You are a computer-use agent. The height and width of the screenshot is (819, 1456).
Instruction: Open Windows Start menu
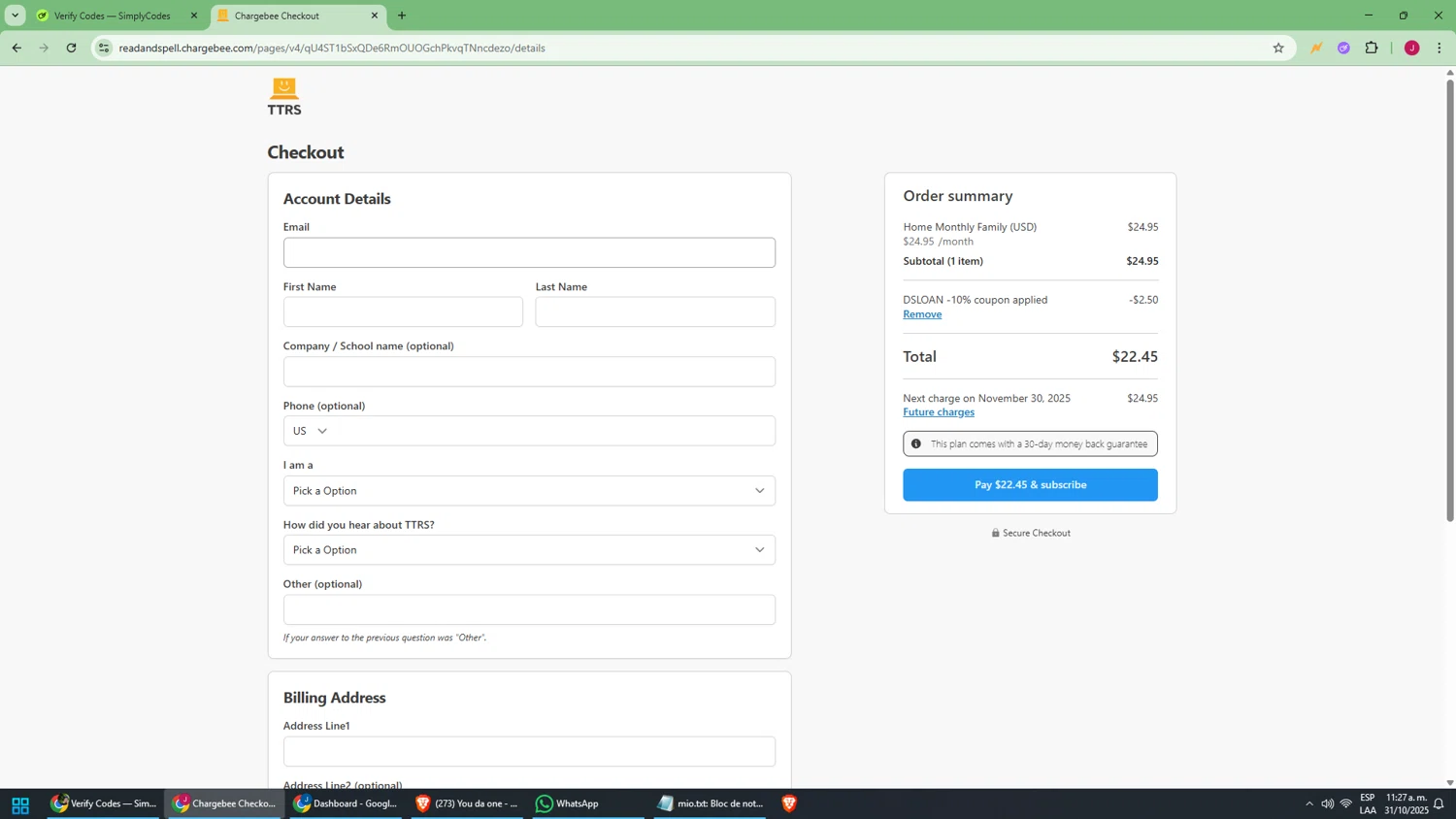pos(20,804)
